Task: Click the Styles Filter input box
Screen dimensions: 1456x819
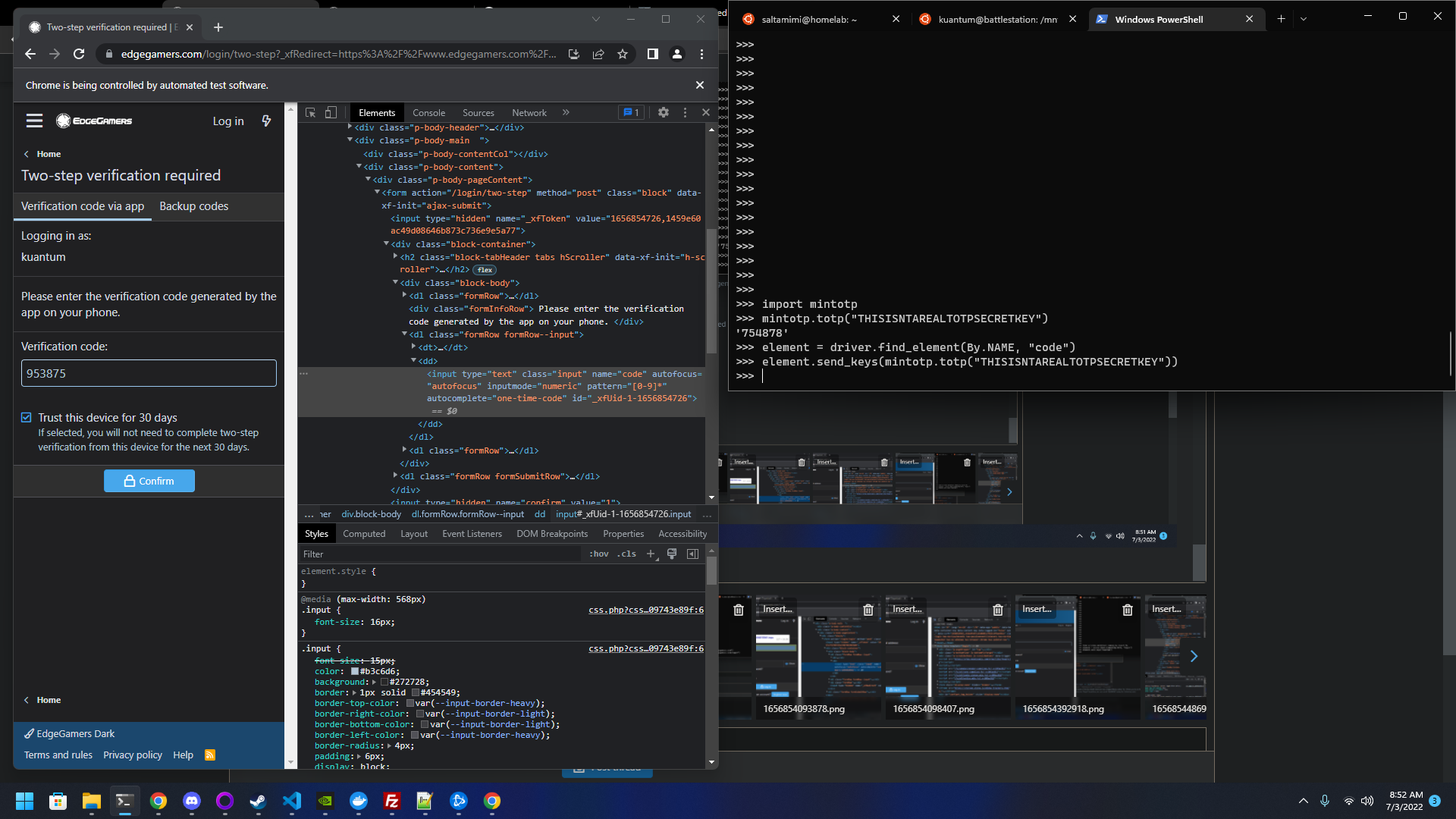Action: [440, 554]
